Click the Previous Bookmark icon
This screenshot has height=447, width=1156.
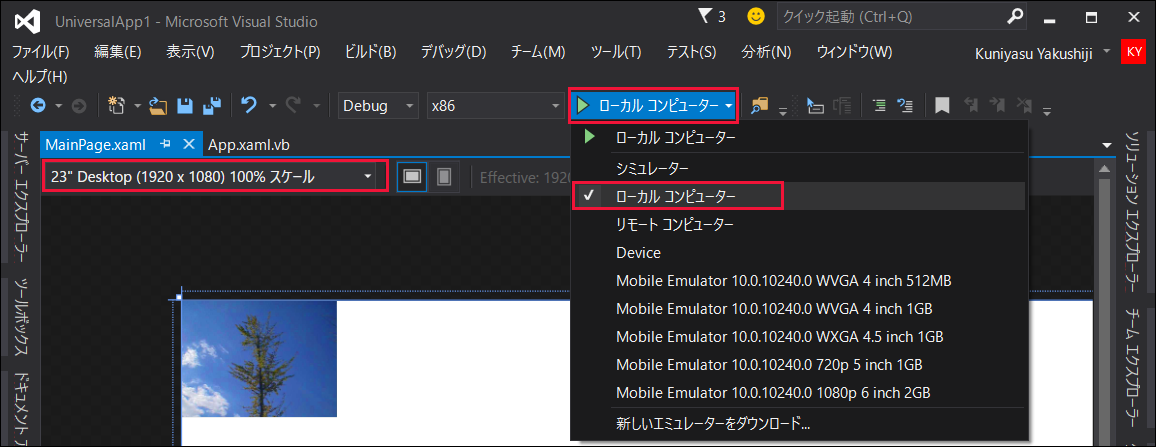point(971,105)
